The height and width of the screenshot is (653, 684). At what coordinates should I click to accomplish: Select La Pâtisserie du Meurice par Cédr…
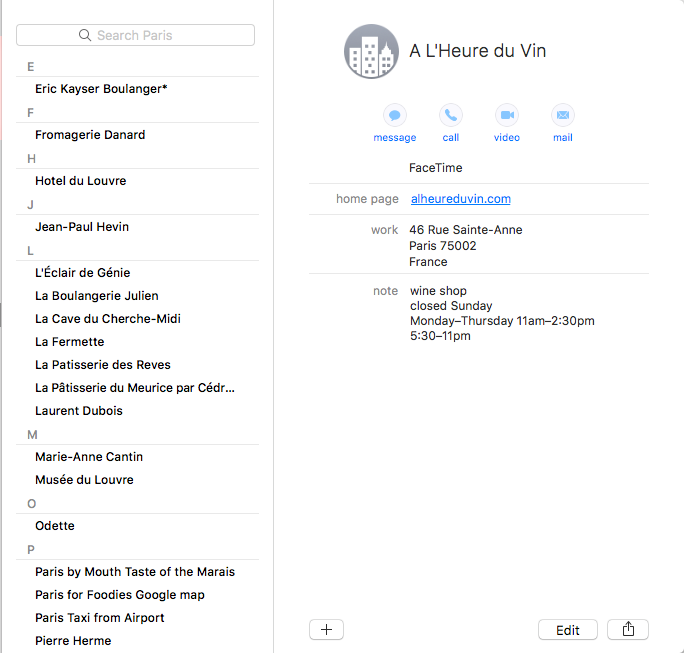(x=137, y=388)
